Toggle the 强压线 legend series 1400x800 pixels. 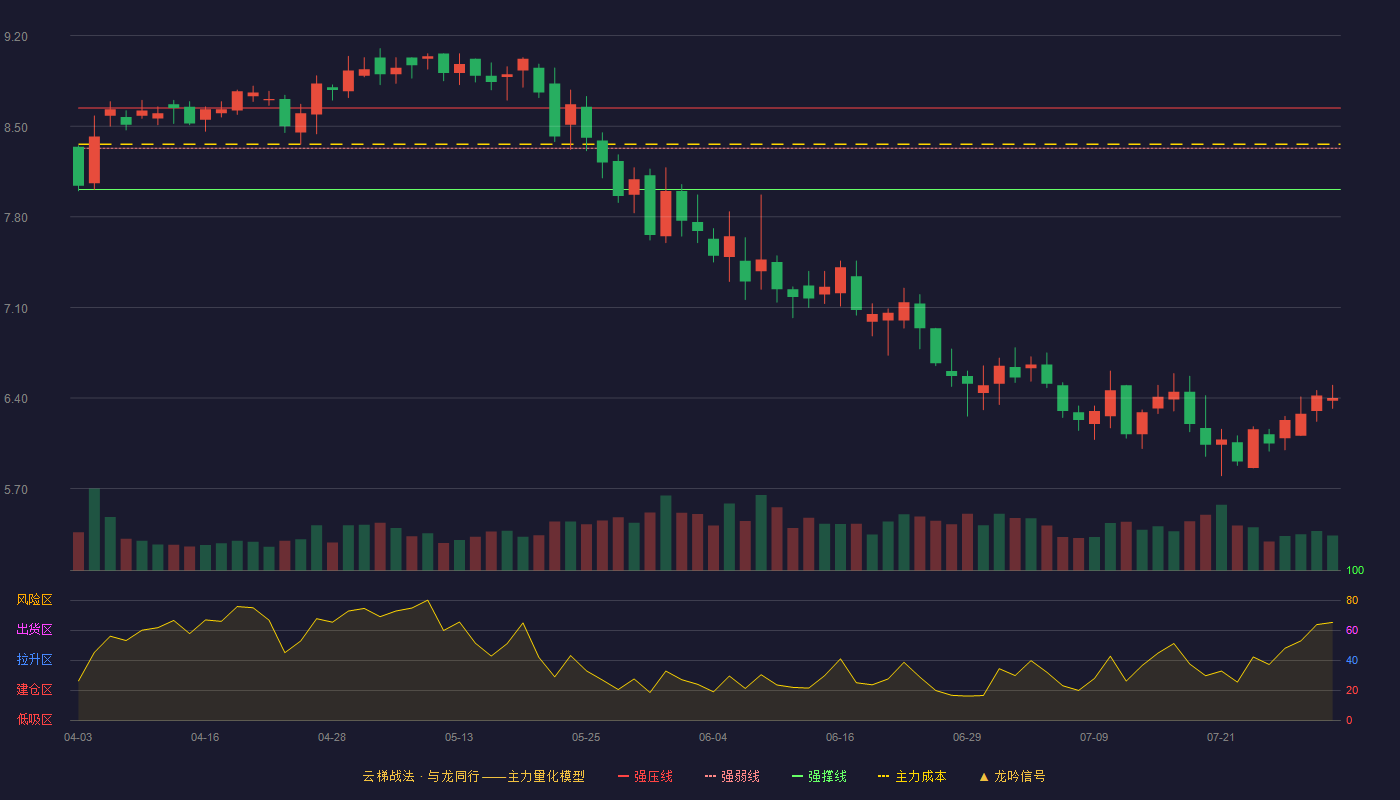(x=645, y=776)
